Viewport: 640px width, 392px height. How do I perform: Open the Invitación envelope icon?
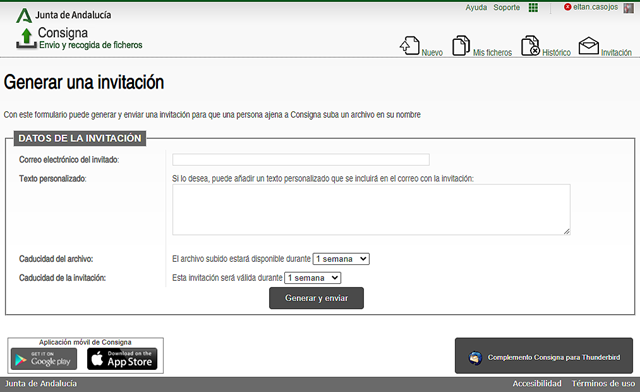click(x=589, y=46)
